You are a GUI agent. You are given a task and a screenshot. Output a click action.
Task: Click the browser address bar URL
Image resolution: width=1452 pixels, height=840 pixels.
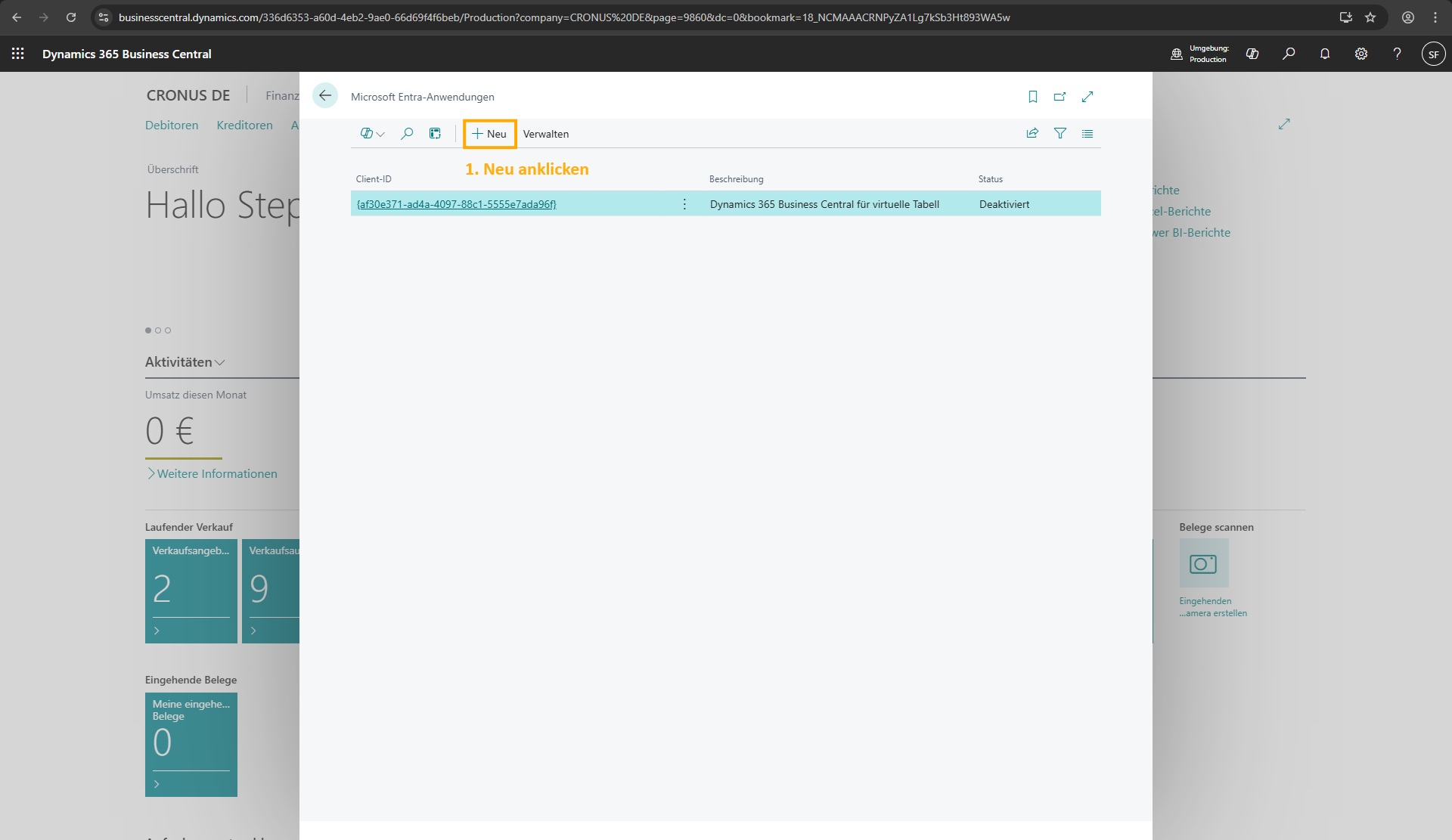tap(564, 17)
